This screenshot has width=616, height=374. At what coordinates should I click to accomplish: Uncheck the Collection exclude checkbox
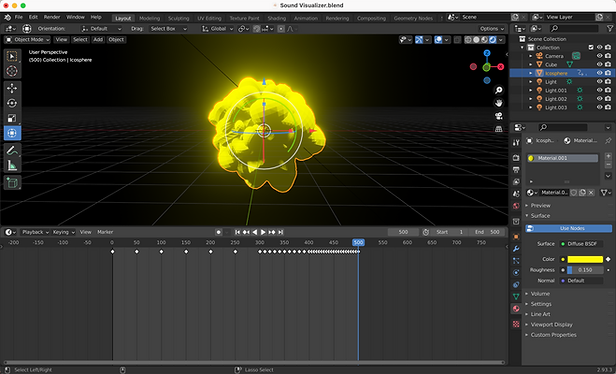pos(591,47)
